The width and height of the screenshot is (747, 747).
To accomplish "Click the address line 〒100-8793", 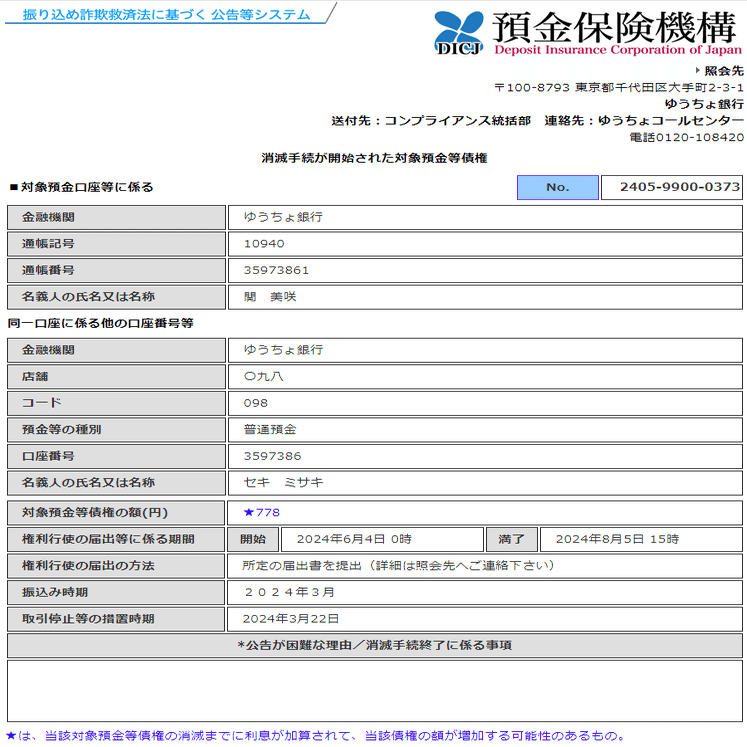I will (619, 88).
